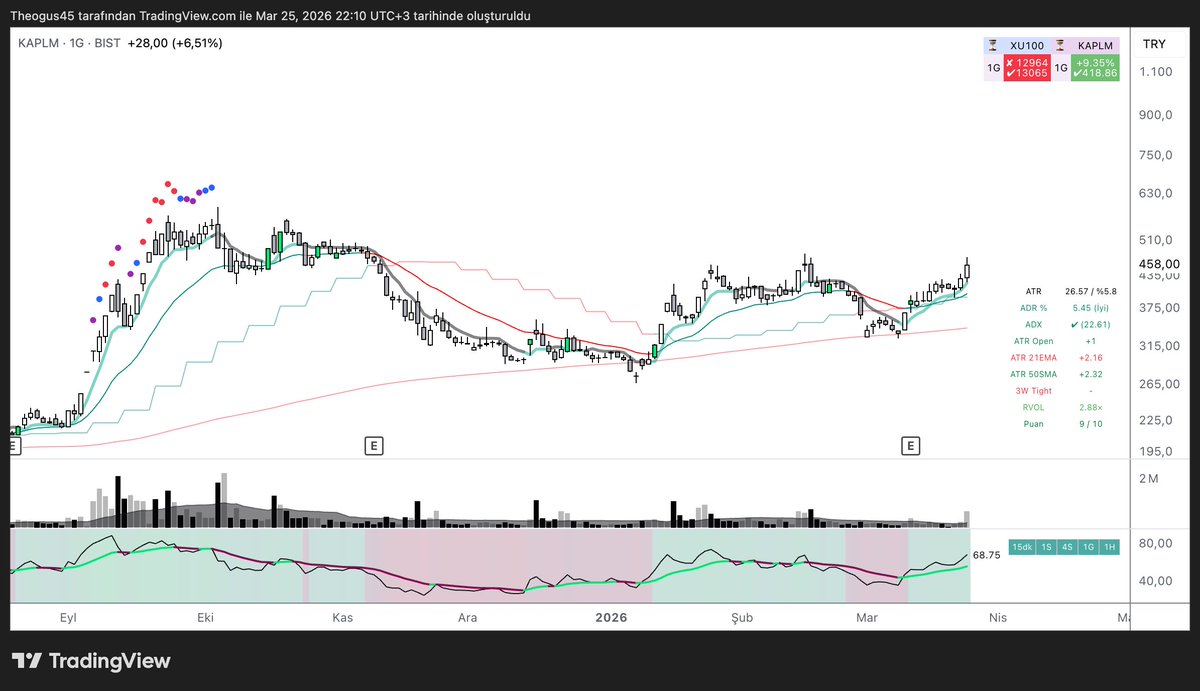Click the Mar label on time axis
This screenshot has width=1200, height=691.
pyautogui.click(x=866, y=619)
